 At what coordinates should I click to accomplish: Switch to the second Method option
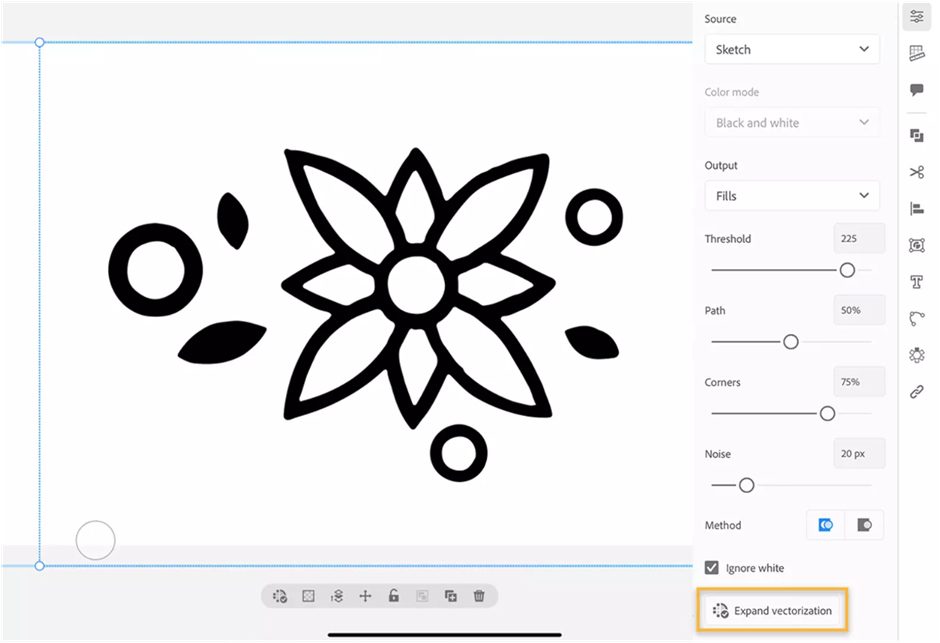tap(863, 524)
